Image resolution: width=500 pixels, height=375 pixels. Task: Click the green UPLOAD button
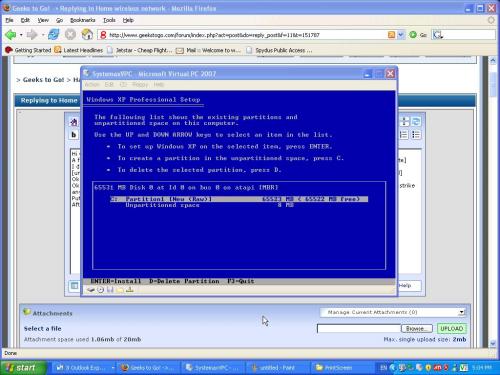pos(452,329)
